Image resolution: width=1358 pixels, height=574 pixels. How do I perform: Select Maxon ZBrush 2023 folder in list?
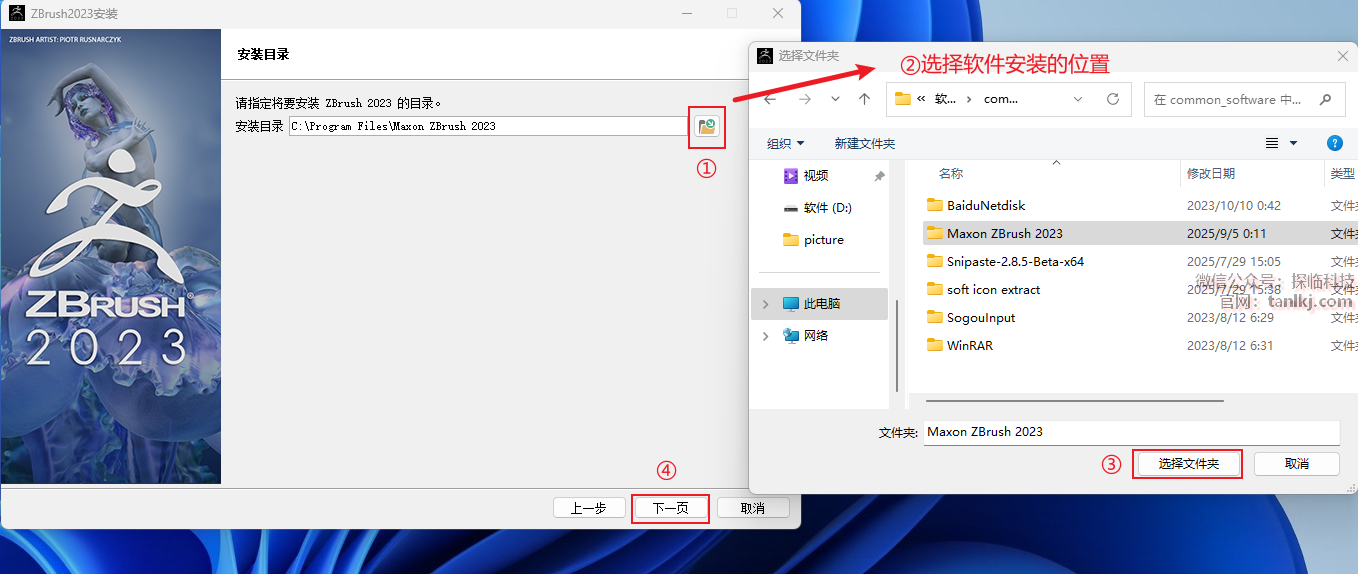1005,233
